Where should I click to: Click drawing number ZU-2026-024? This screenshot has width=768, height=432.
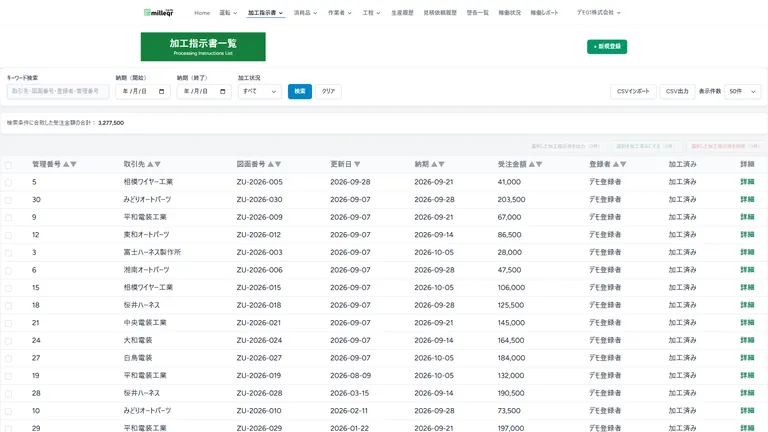pos(259,340)
